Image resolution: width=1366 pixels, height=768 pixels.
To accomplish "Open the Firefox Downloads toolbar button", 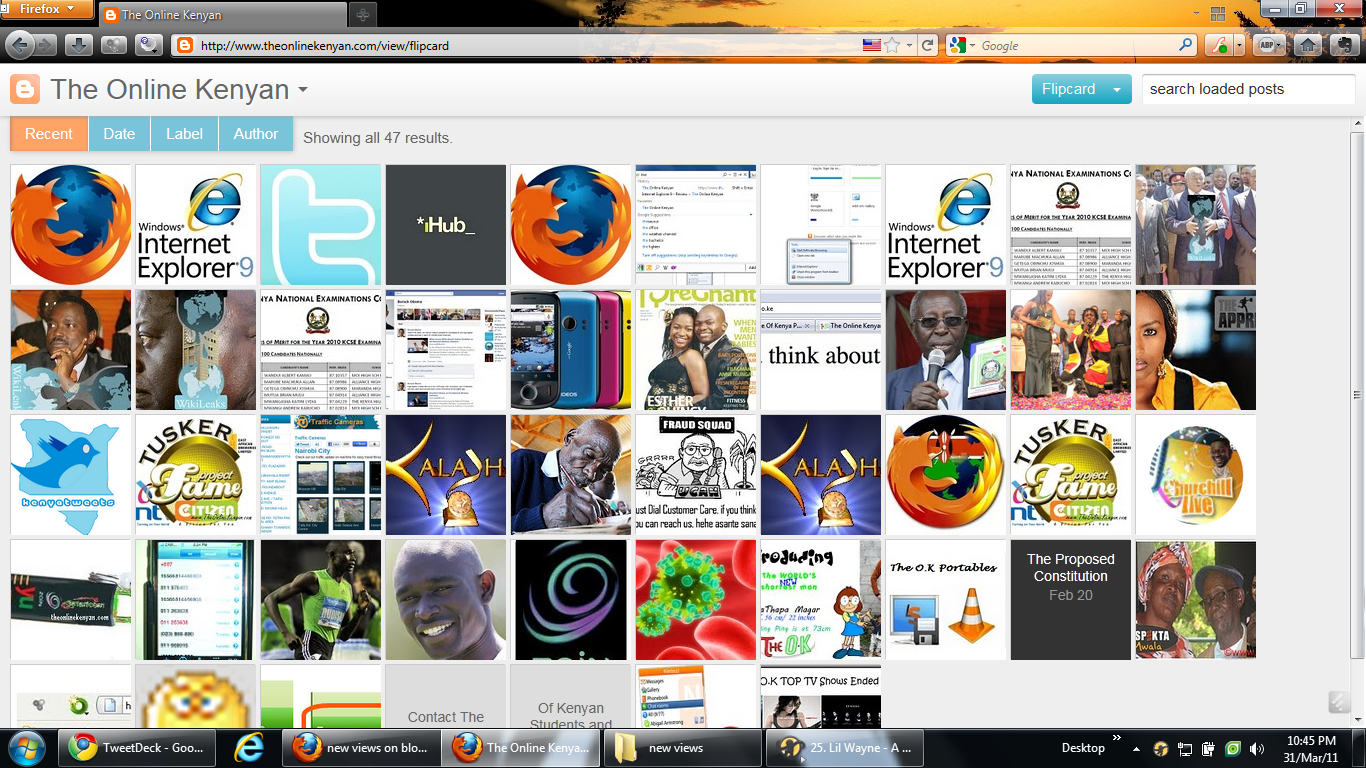I will click(80, 45).
